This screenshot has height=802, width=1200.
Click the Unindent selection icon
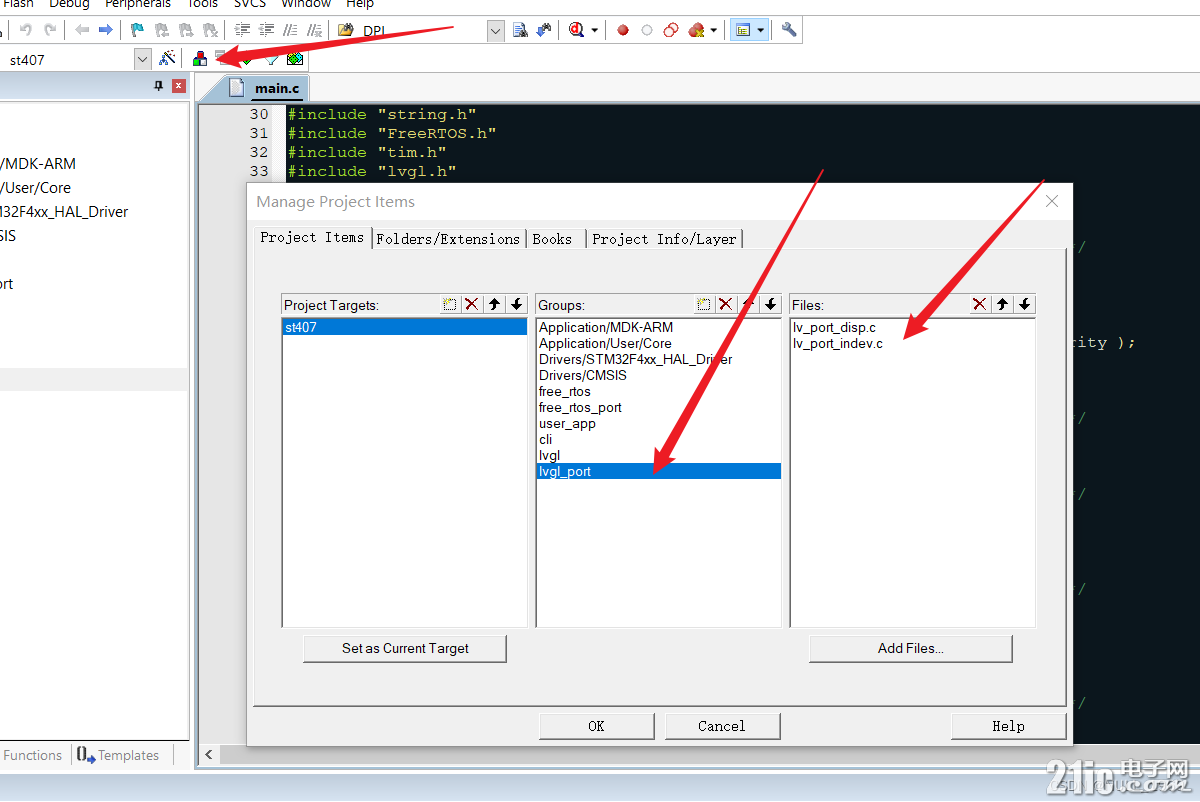pos(267,30)
